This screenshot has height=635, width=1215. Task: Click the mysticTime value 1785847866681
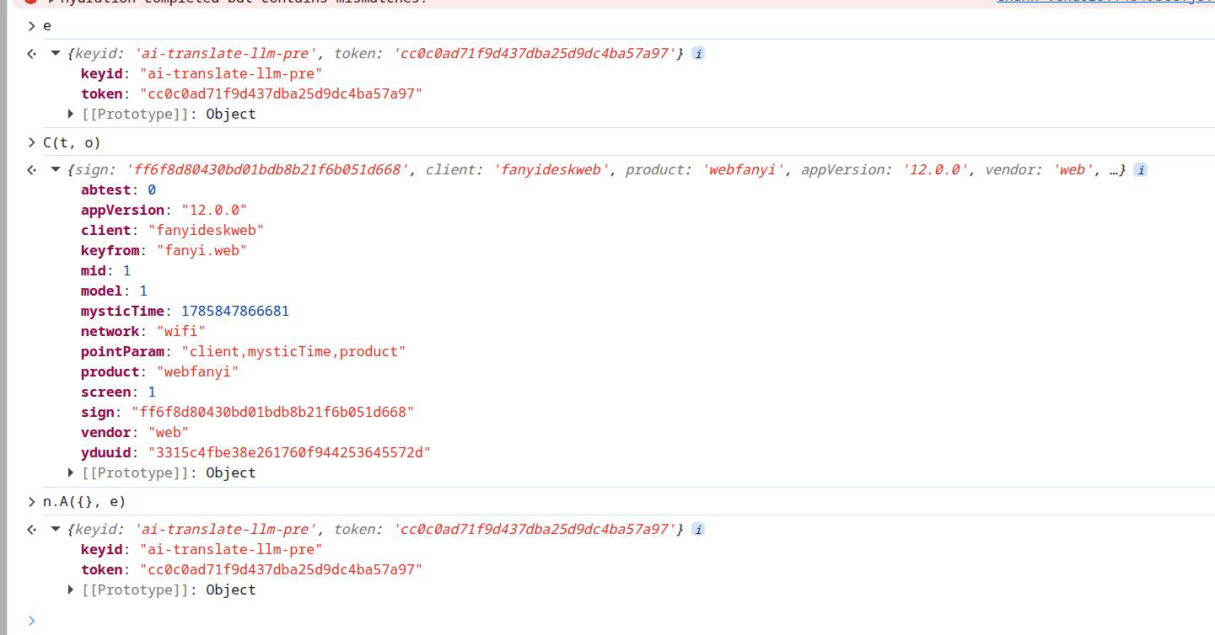(235, 311)
